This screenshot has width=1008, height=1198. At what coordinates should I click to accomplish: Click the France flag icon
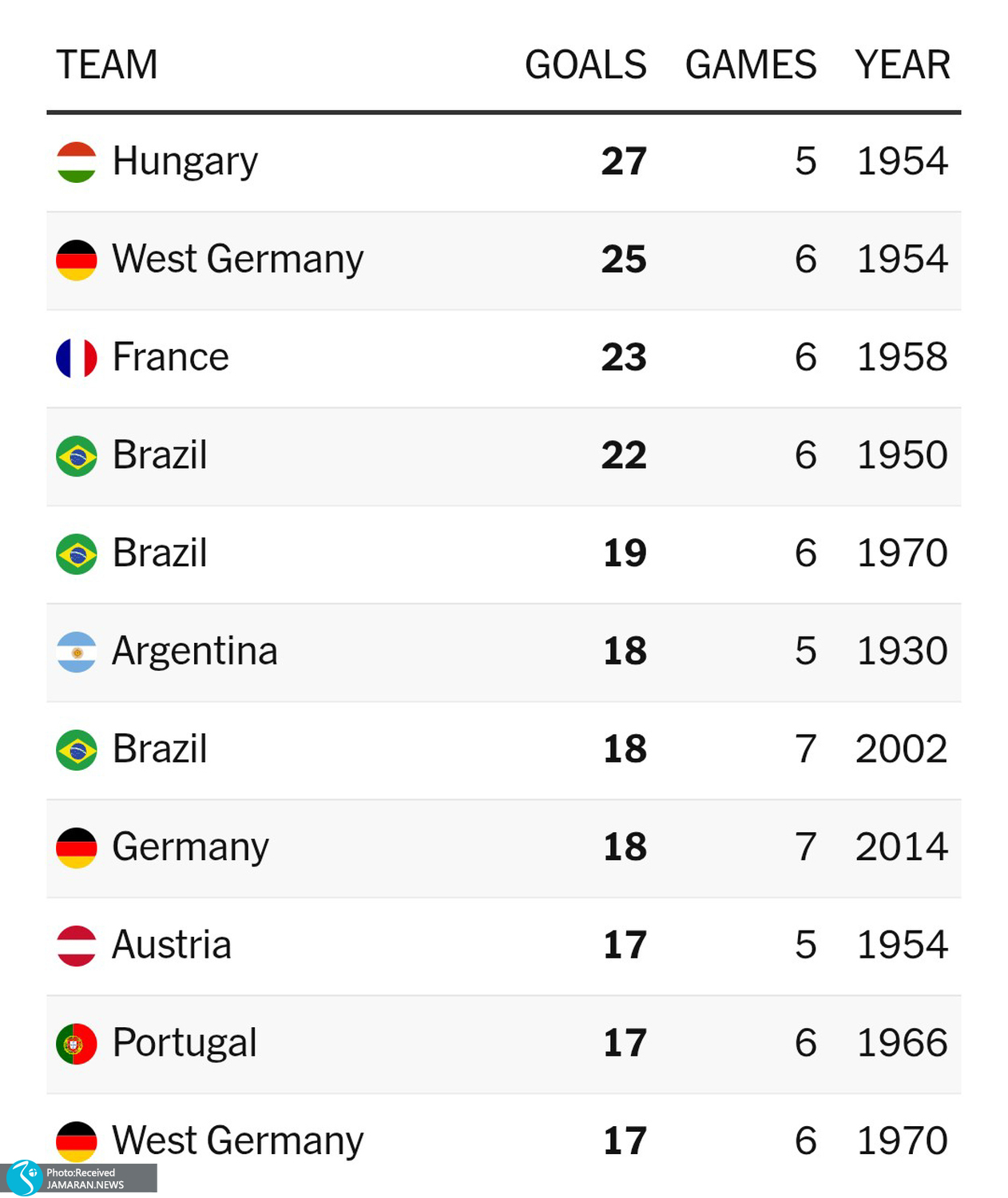pyautogui.click(x=77, y=358)
